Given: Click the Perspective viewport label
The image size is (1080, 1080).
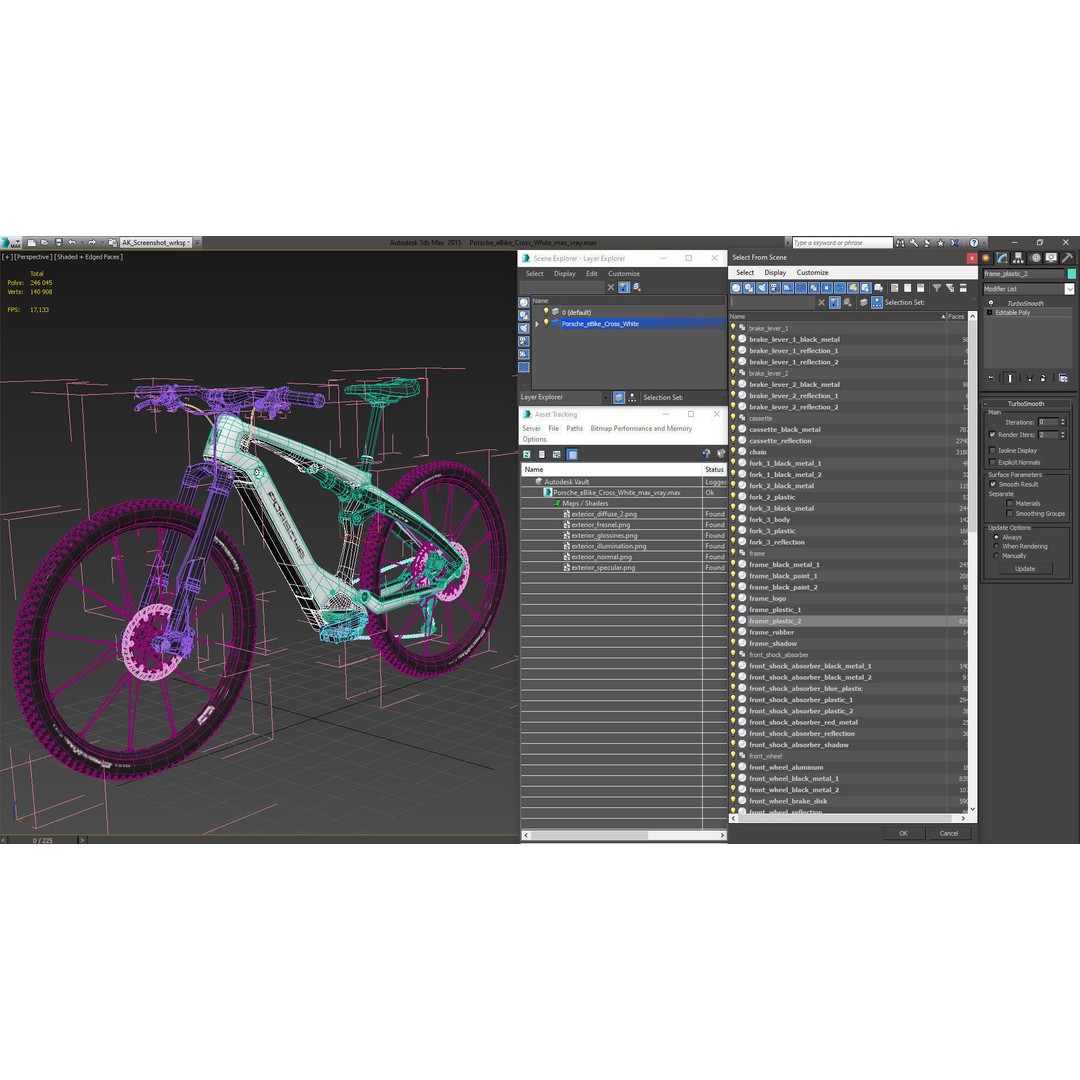Looking at the screenshot, I should 34,257.
